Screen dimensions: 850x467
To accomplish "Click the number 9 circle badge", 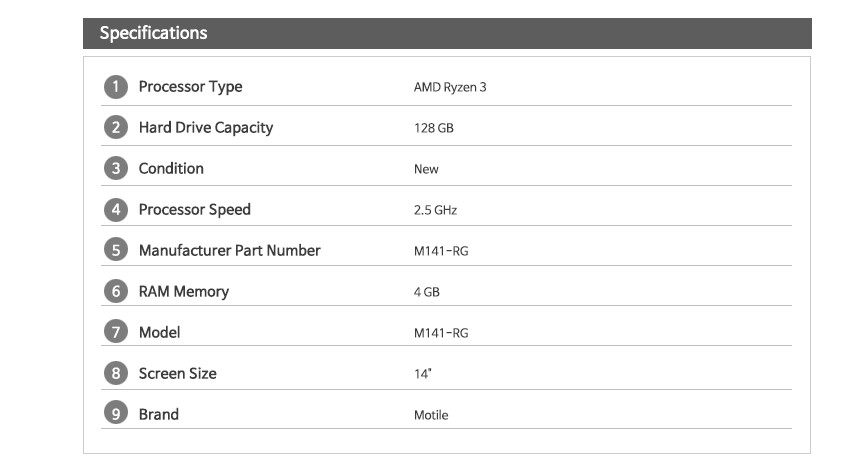I will coord(115,414).
